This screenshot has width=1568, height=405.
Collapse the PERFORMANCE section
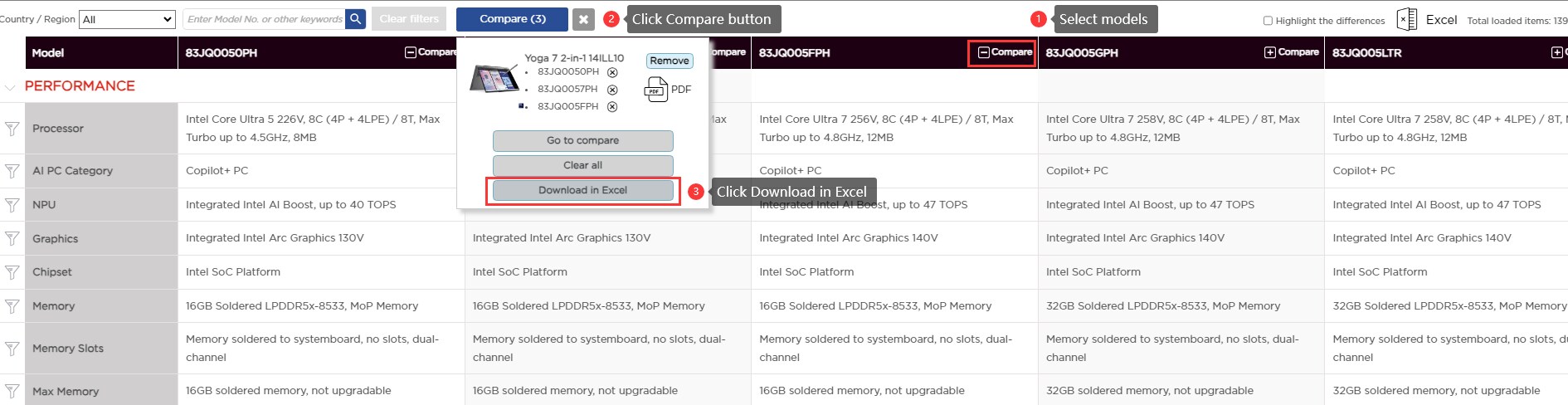point(10,86)
